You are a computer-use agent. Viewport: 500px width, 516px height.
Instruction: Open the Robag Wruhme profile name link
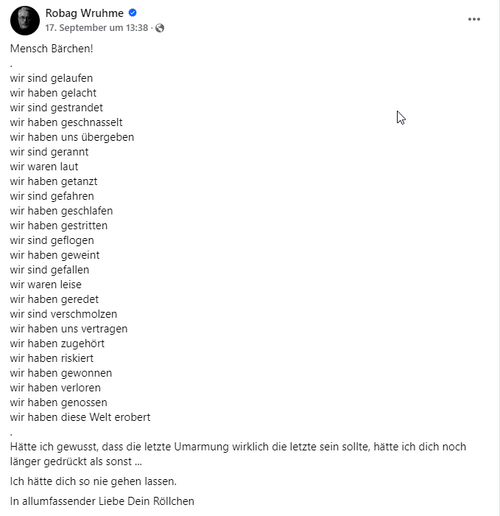tap(84, 13)
